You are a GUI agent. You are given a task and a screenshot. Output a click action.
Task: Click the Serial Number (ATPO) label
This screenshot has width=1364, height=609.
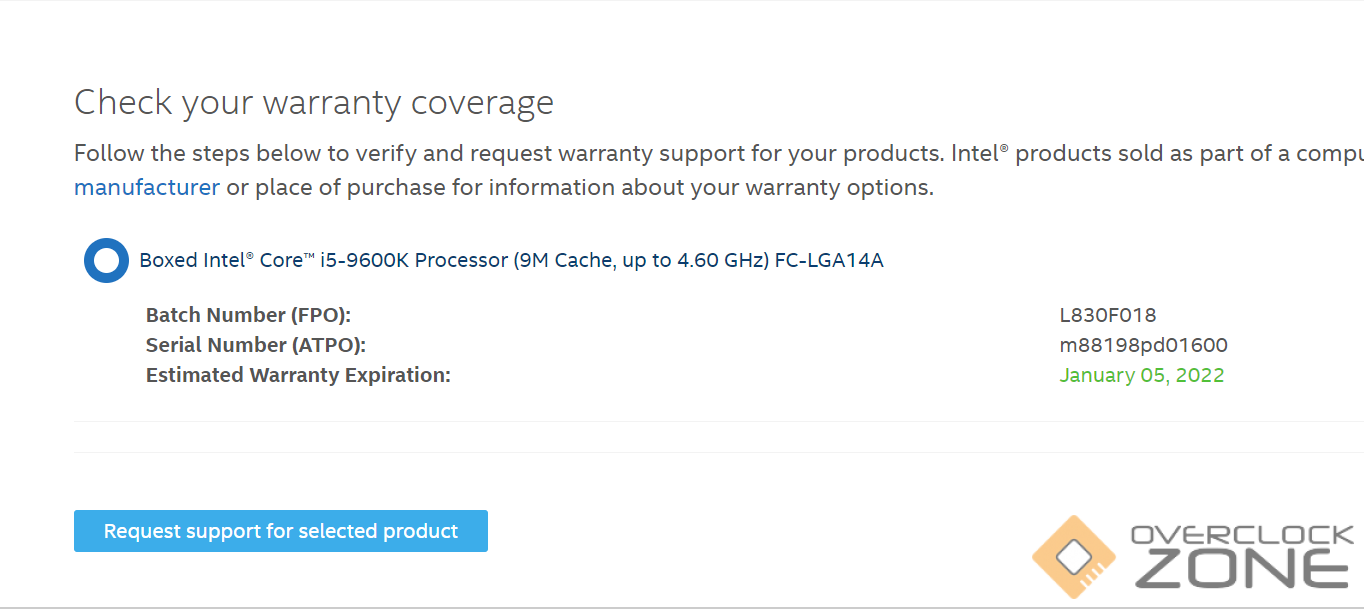click(256, 346)
